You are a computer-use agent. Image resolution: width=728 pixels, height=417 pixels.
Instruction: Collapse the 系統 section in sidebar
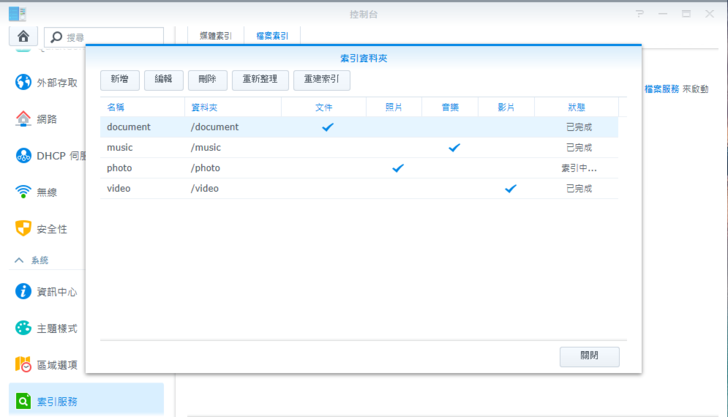19,260
